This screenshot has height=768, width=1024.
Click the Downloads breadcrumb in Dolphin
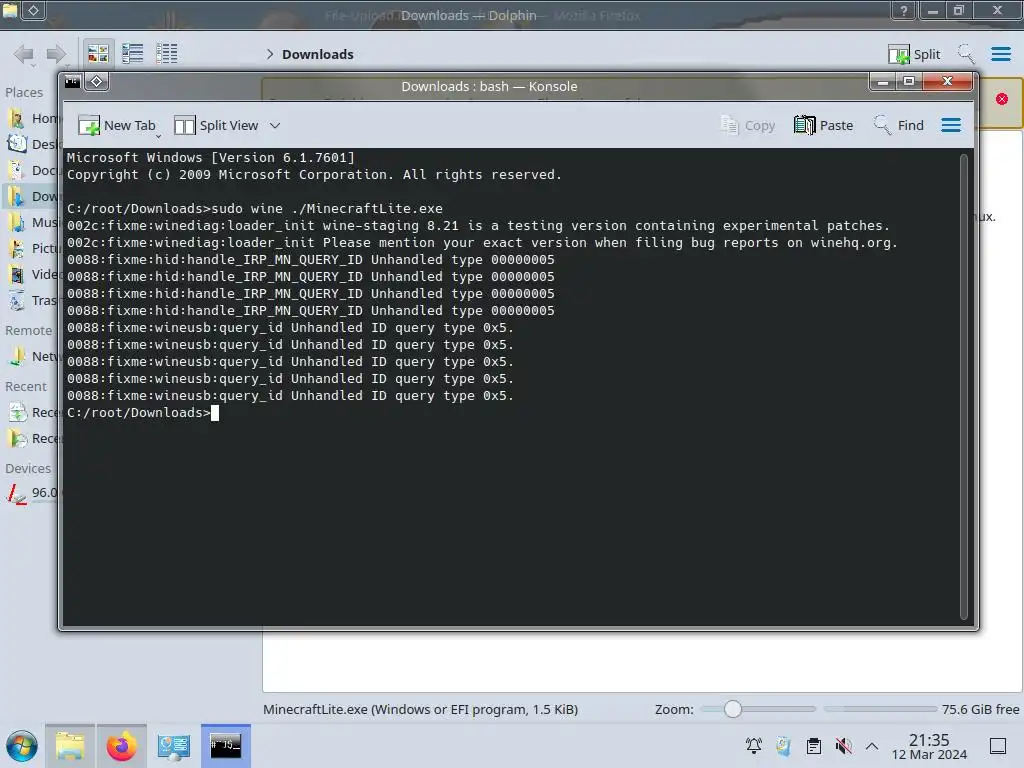[x=318, y=54]
